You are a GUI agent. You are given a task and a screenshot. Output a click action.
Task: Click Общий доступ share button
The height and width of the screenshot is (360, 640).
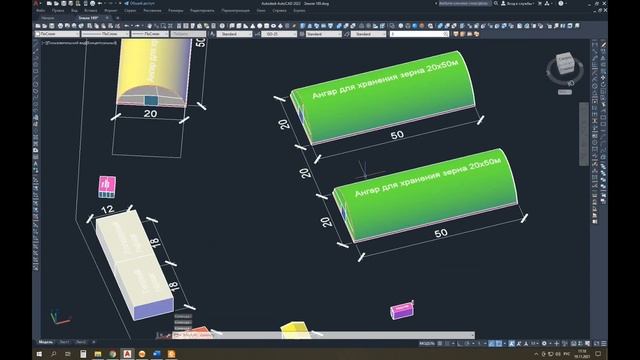140,3
